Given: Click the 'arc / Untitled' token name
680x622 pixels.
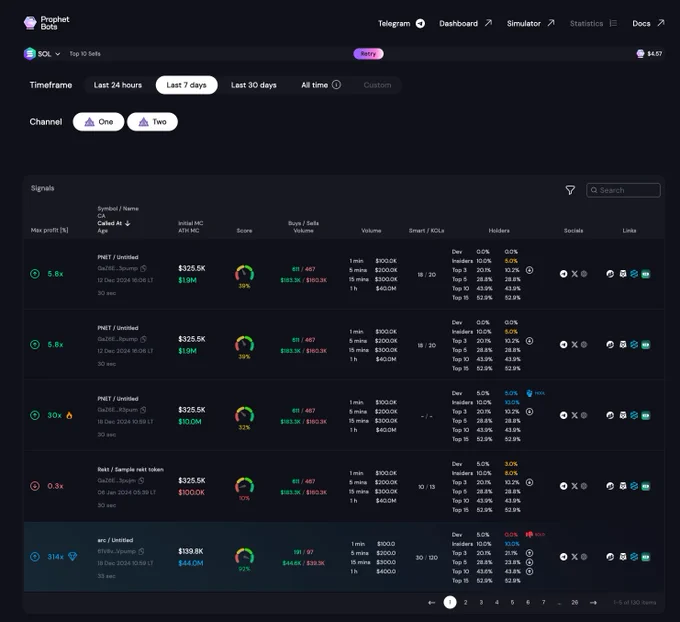Looking at the screenshot, I should (x=115, y=540).
